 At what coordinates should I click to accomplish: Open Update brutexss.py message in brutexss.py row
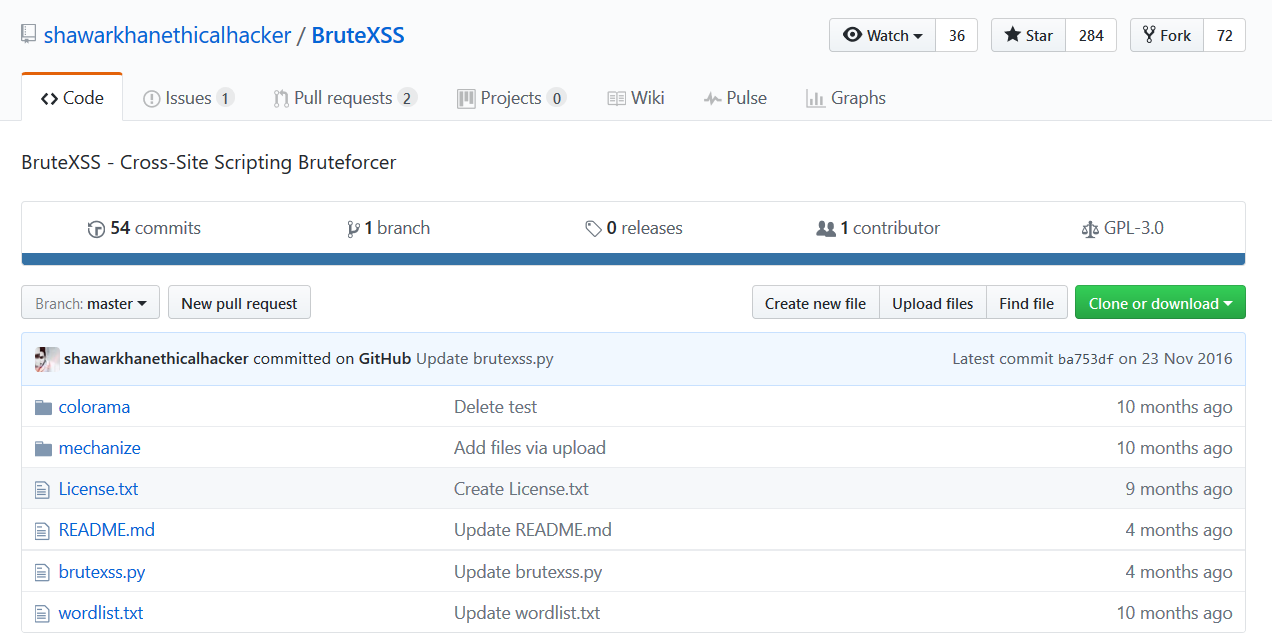coord(528,572)
